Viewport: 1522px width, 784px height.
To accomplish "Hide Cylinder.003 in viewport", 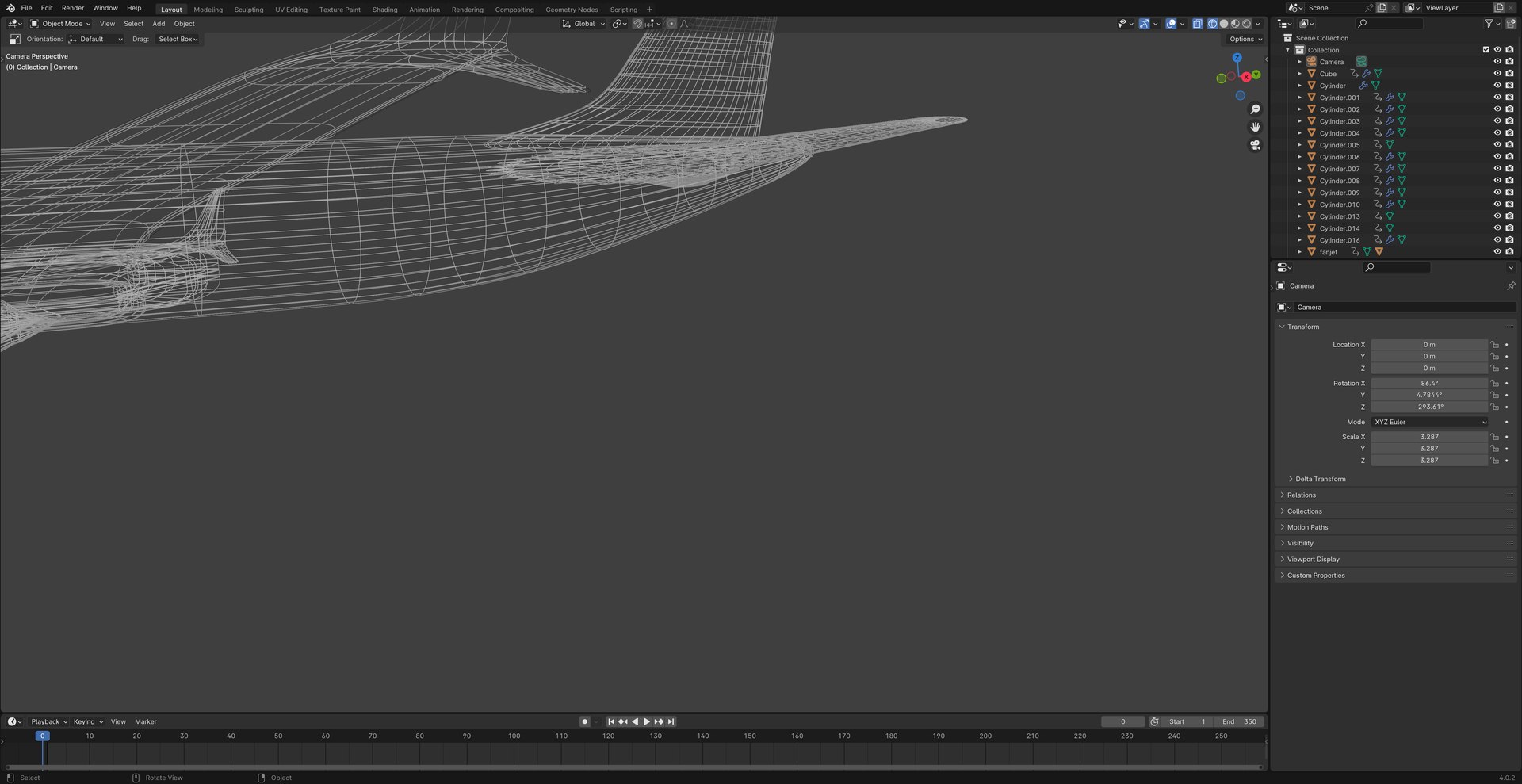I will pyautogui.click(x=1497, y=121).
